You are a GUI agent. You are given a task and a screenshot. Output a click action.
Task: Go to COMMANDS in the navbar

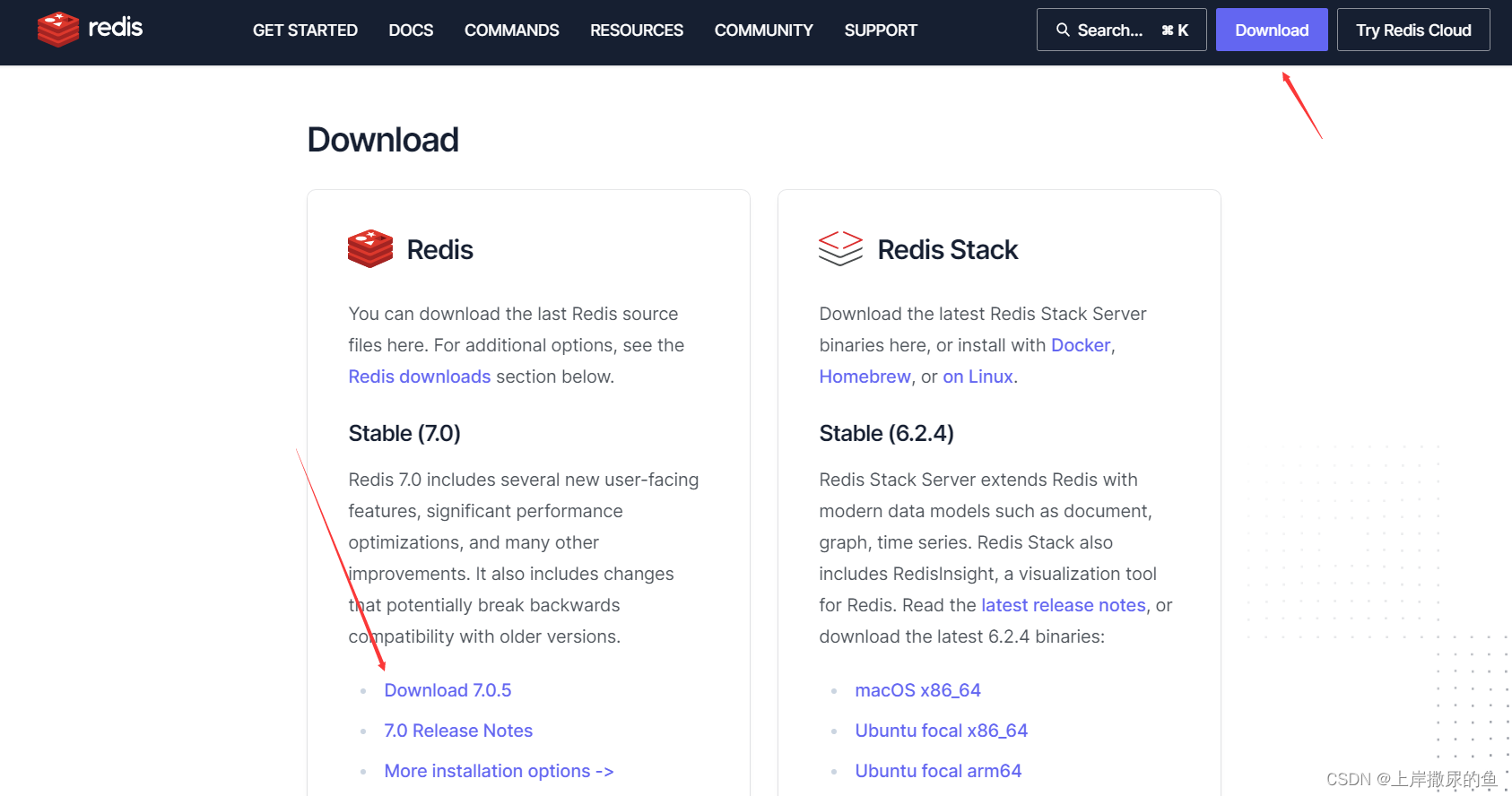pyautogui.click(x=511, y=30)
